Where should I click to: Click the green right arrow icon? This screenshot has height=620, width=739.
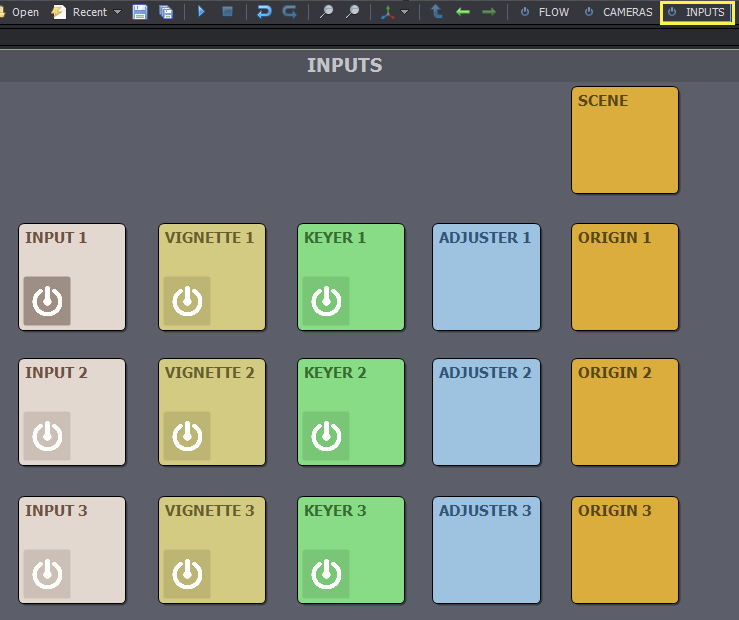click(x=489, y=12)
